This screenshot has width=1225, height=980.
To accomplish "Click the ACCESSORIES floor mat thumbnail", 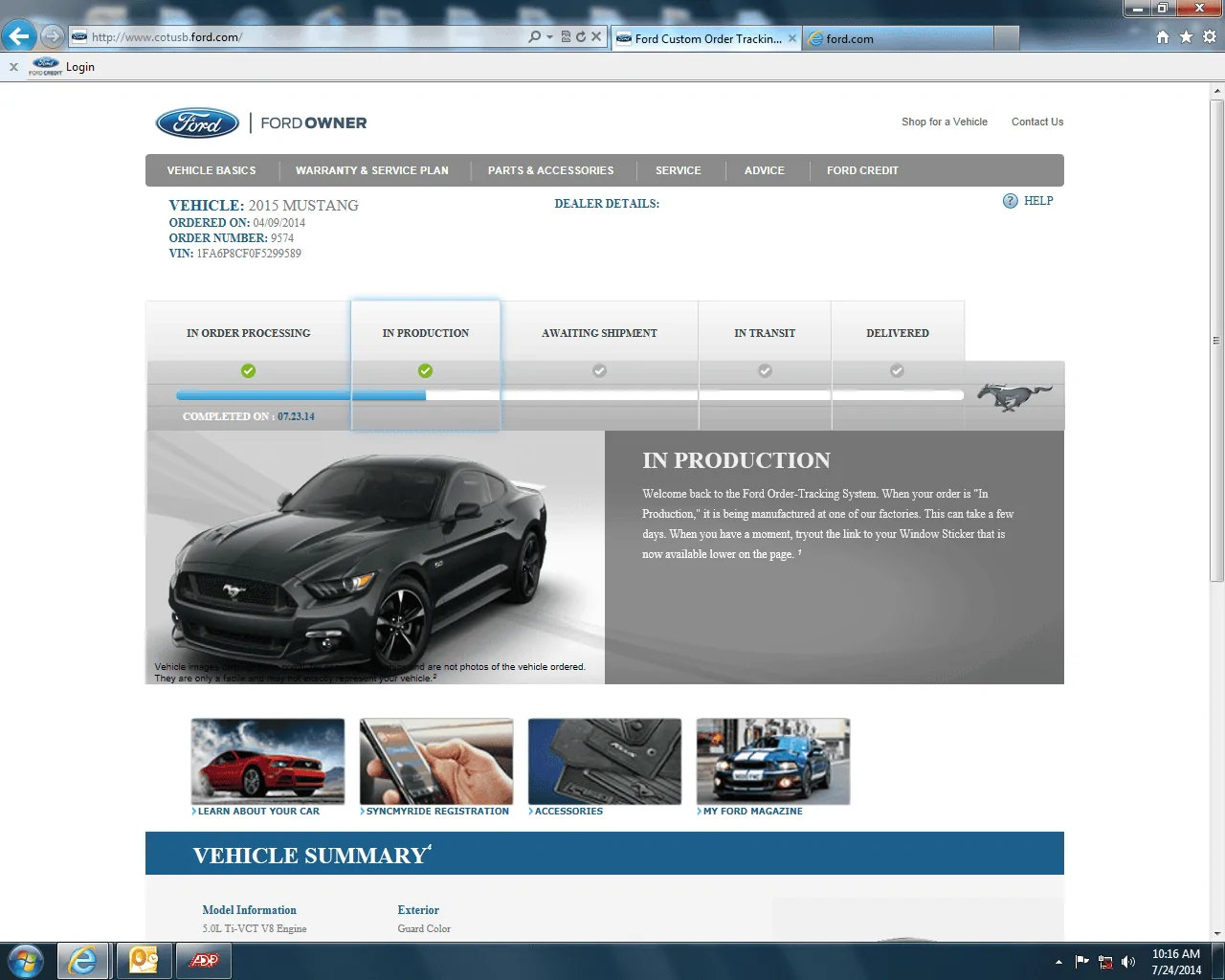I will click(x=605, y=762).
